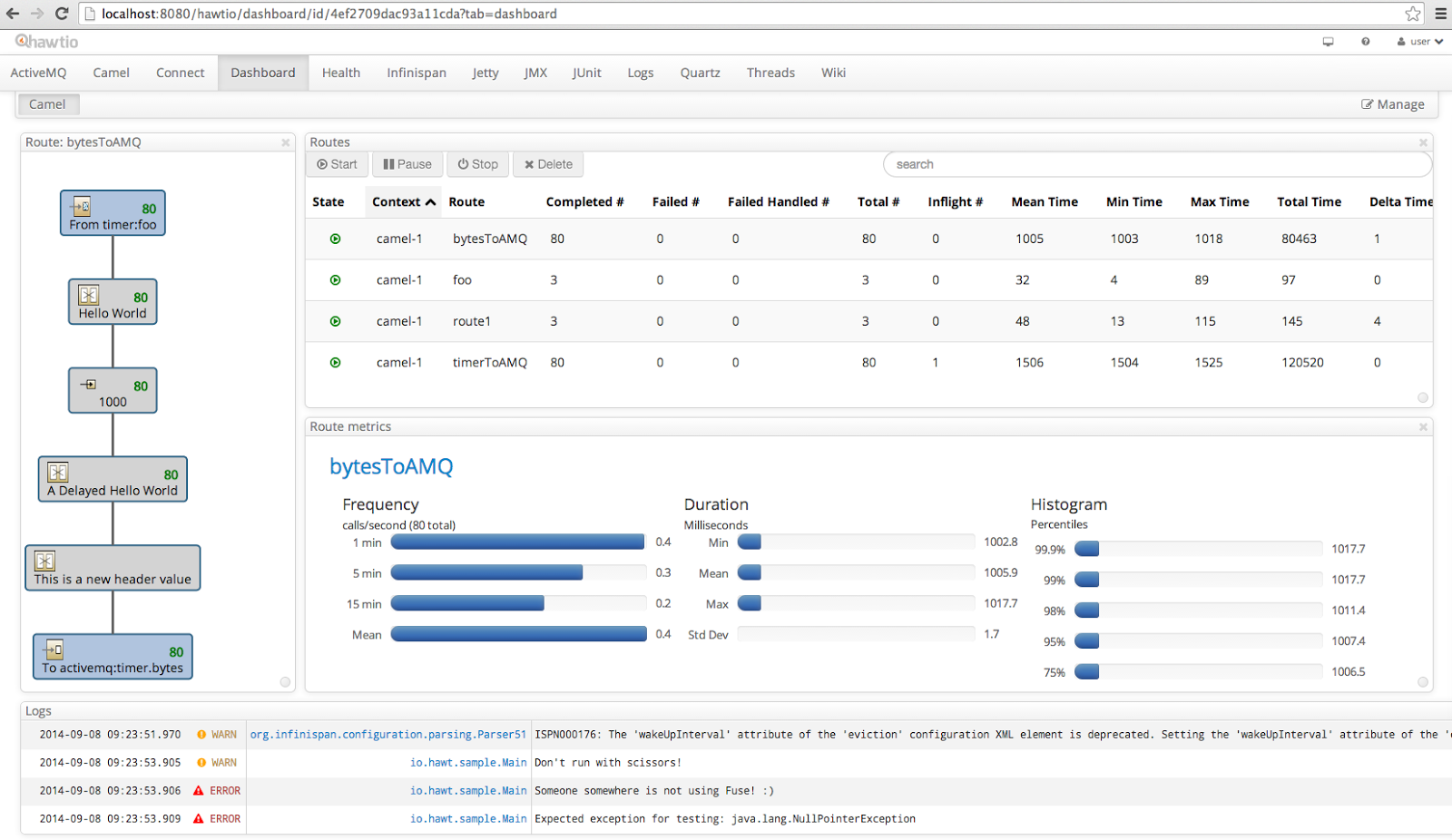Click the error icon on the NullPointerException log row

[198, 818]
